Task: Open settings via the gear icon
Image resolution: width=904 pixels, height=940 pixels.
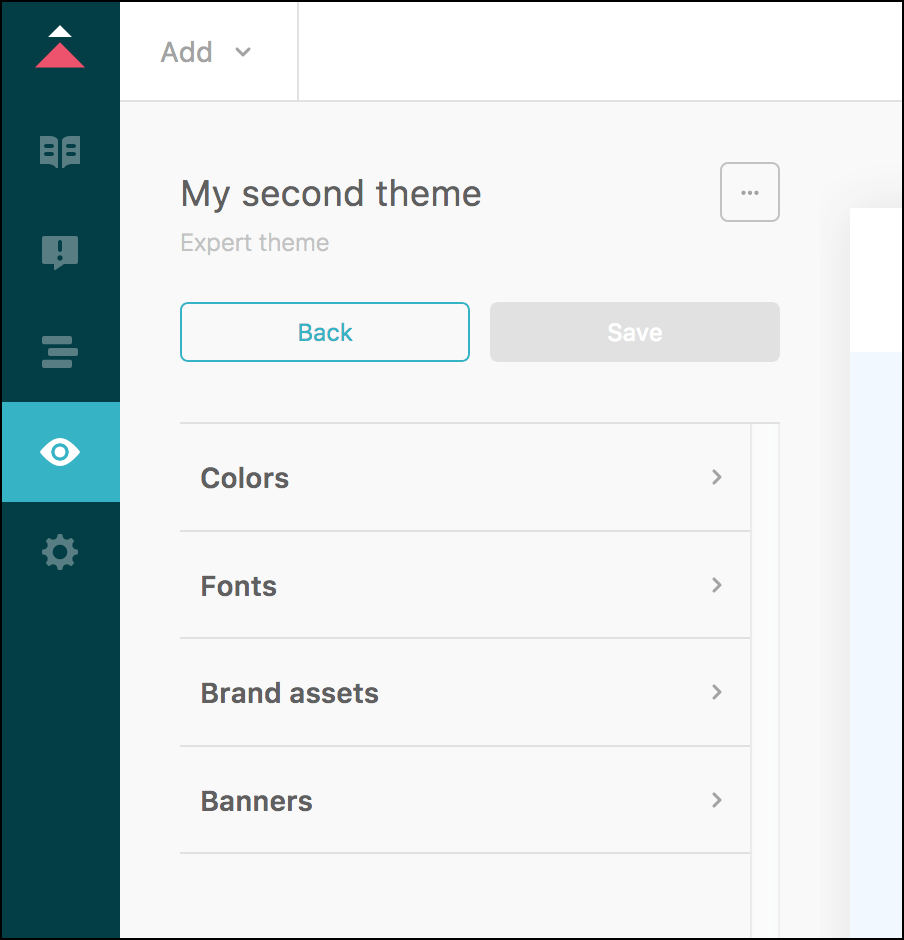Action: click(60, 552)
